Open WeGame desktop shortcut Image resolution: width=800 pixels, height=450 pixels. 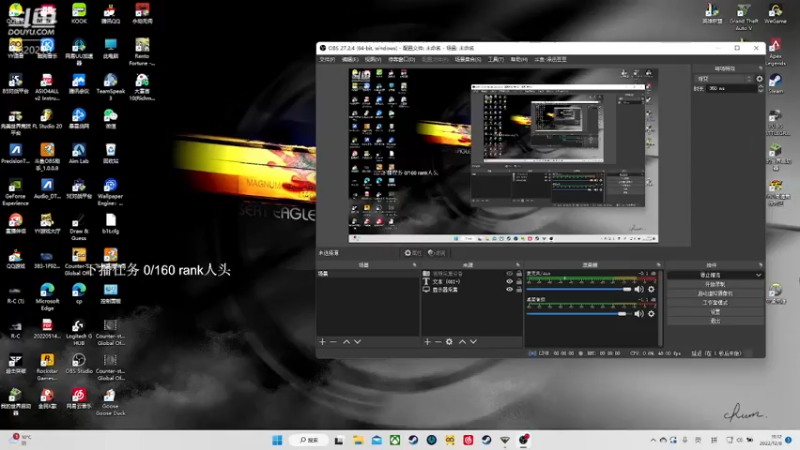[776, 13]
